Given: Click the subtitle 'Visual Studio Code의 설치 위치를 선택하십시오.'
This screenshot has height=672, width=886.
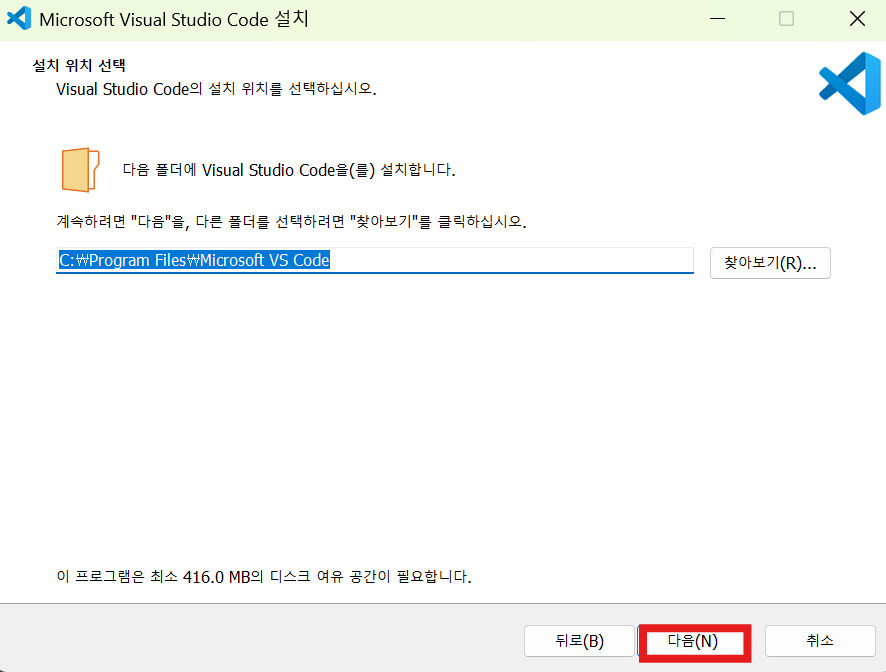Looking at the screenshot, I should [x=216, y=89].
